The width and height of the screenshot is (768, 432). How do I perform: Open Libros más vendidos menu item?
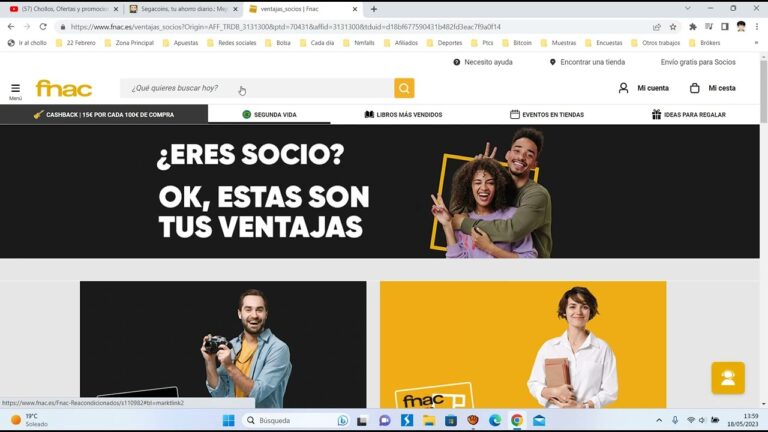point(404,115)
